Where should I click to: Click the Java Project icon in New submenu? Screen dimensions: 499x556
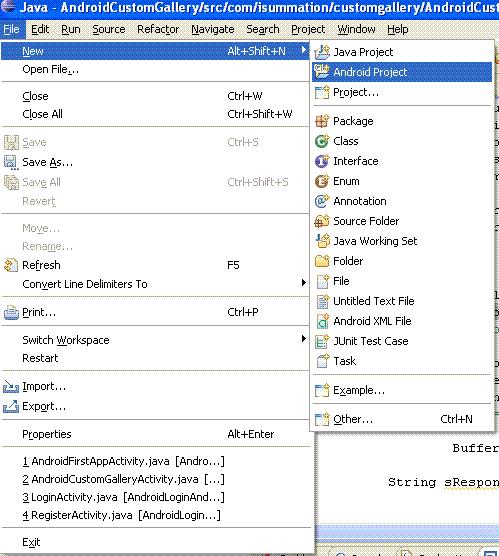(x=322, y=52)
